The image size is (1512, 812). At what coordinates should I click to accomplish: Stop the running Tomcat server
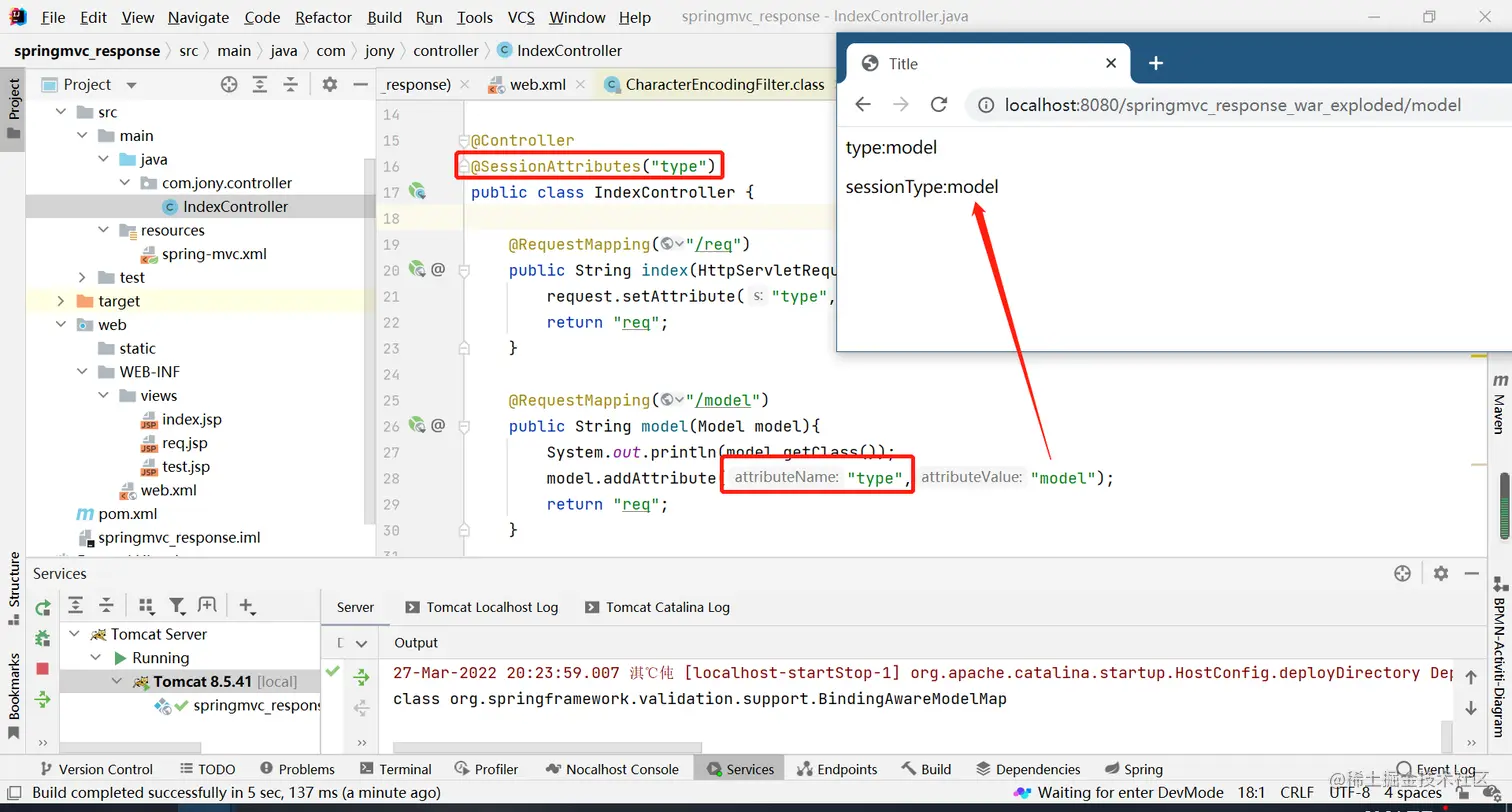click(x=43, y=668)
